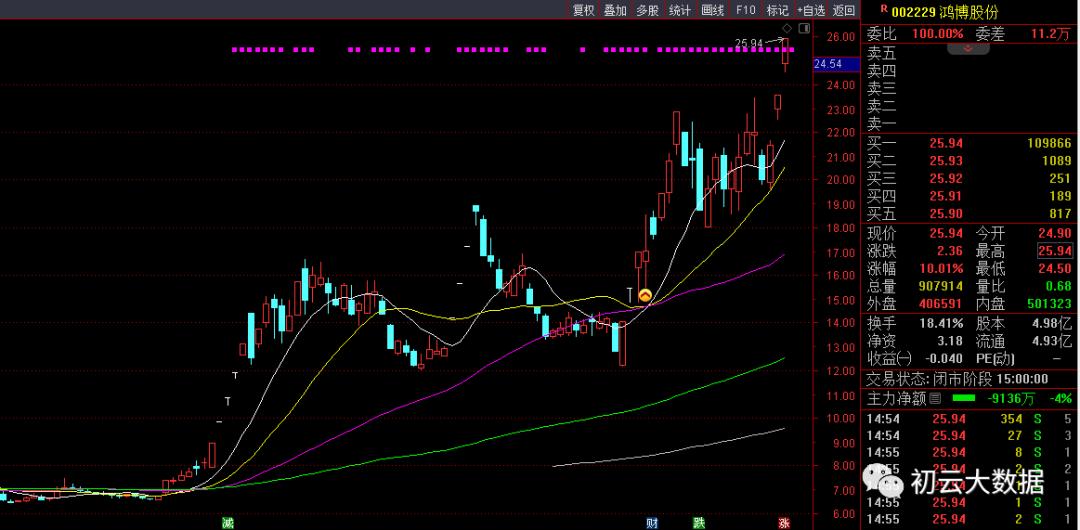Viewport: 1080px width, 530px height.
Task: Select the 买二 row at 25.93
Action: pos(970,161)
